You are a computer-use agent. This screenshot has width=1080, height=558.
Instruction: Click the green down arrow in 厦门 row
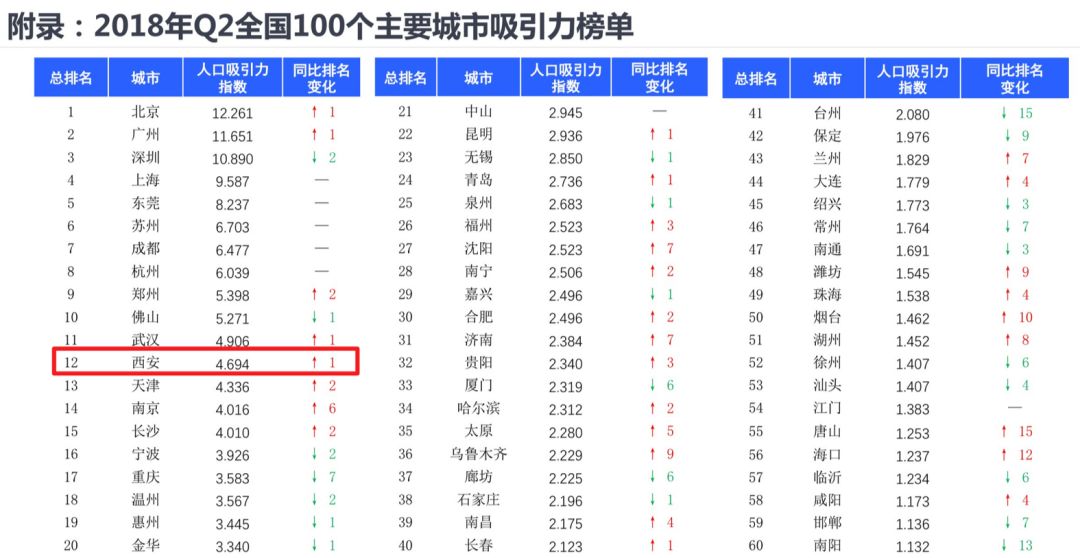pos(652,385)
